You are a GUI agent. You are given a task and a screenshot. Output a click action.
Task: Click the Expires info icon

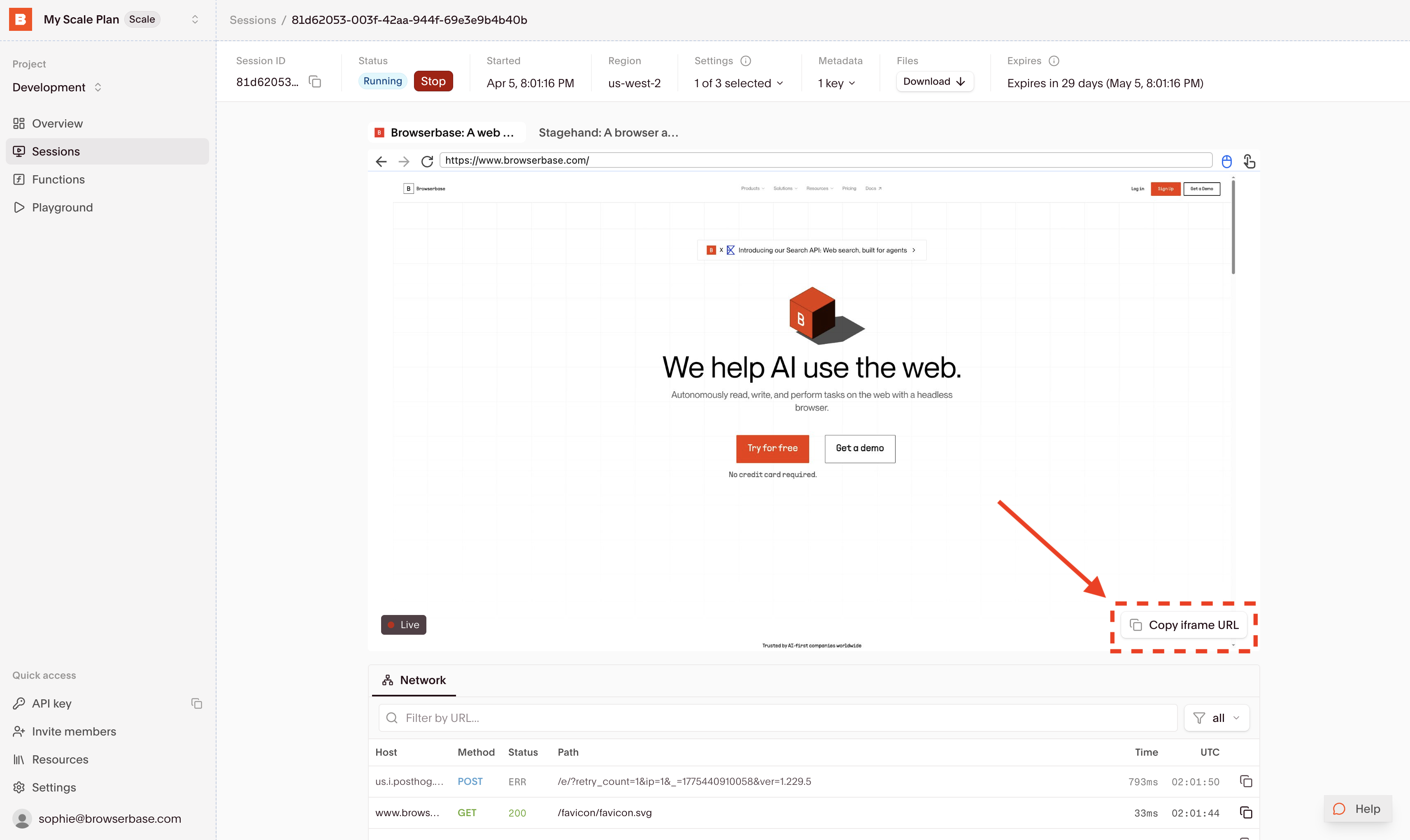pyautogui.click(x=1054, y=61)
